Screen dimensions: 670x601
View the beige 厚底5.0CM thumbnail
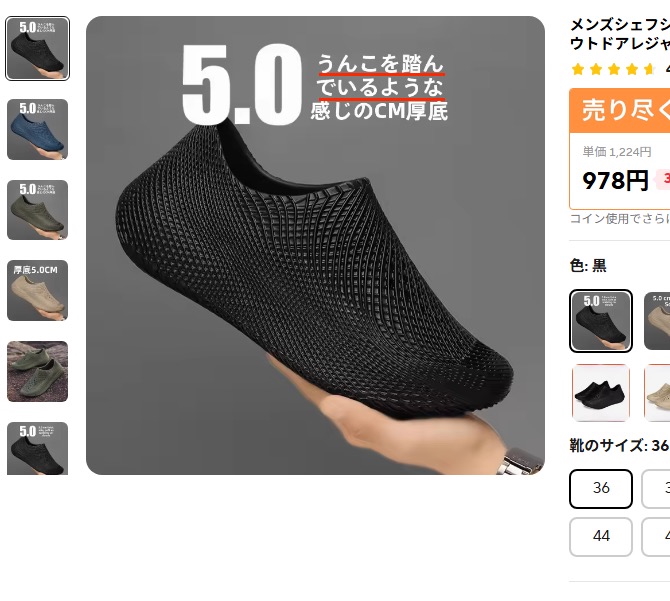(x=38, y=290)
